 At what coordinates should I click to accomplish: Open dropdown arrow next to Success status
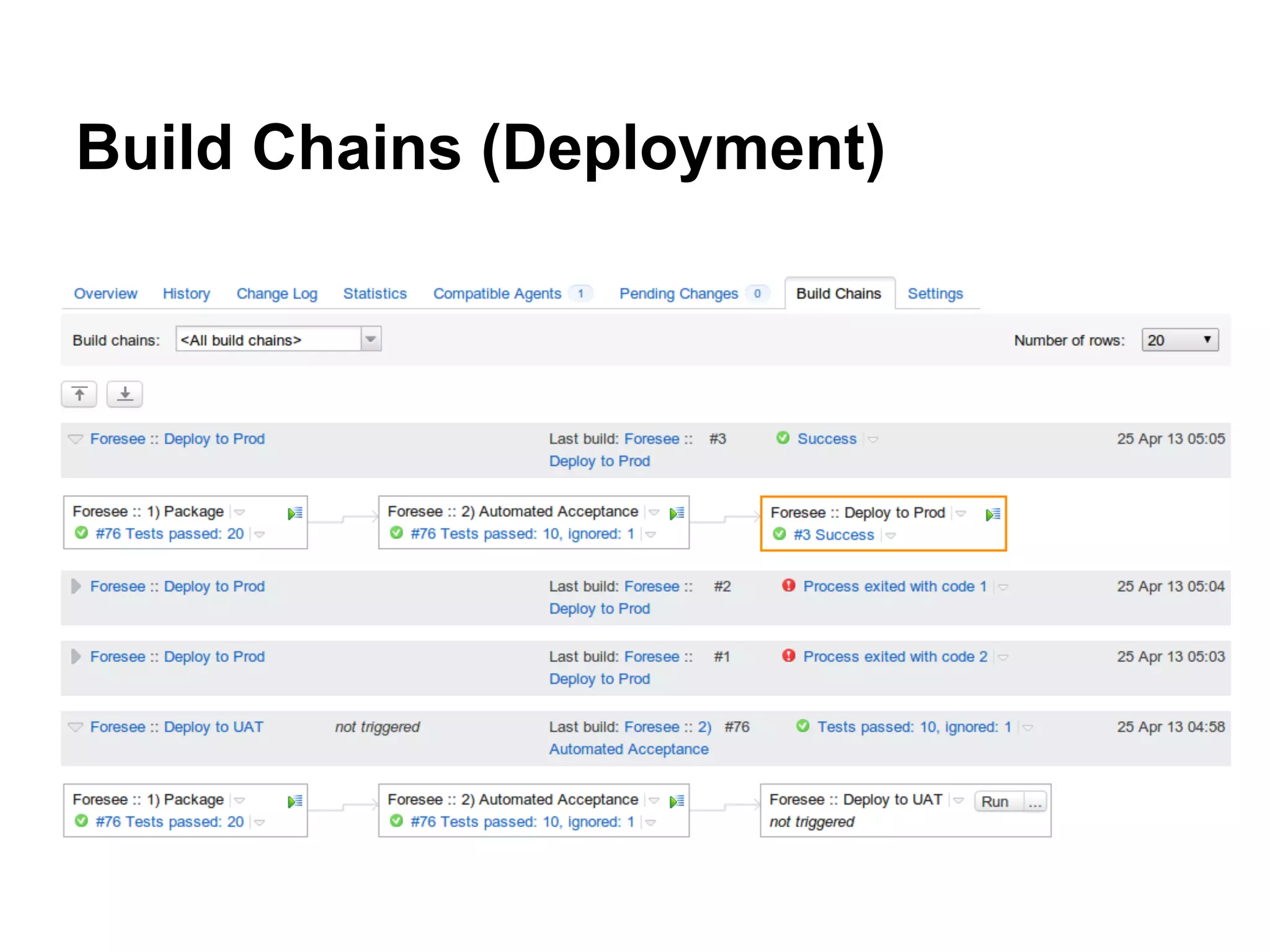(x=873, y=439)
